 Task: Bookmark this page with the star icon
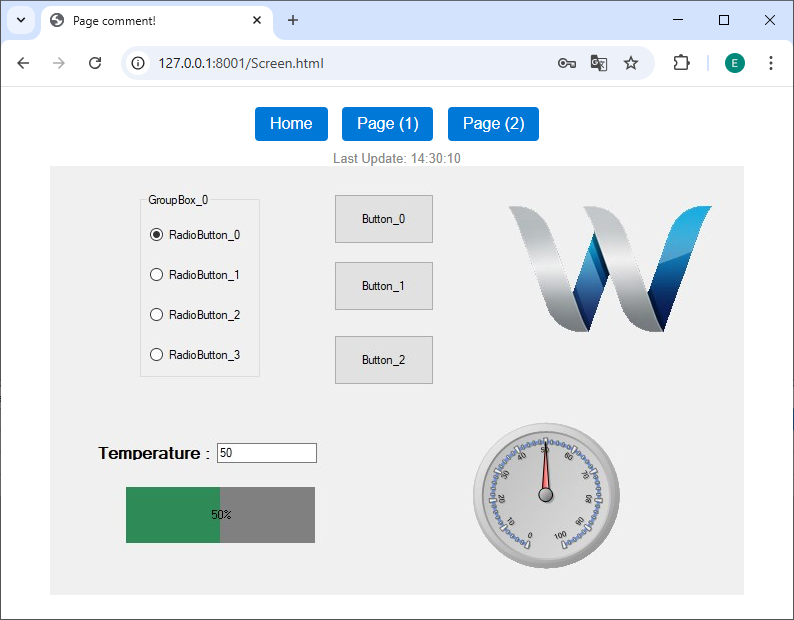click(x=631, y=63)
